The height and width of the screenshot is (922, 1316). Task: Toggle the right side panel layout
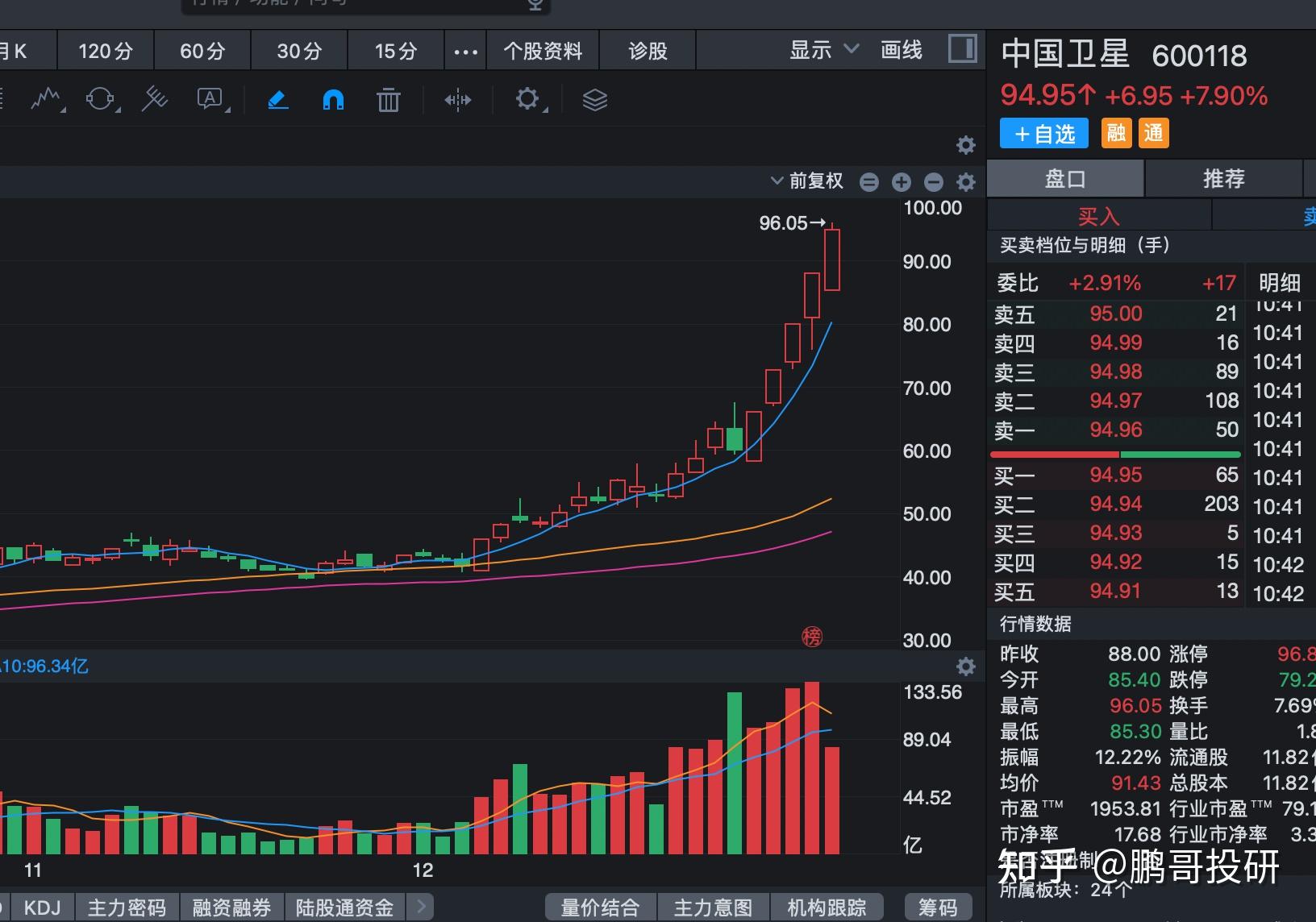(962, 49)
